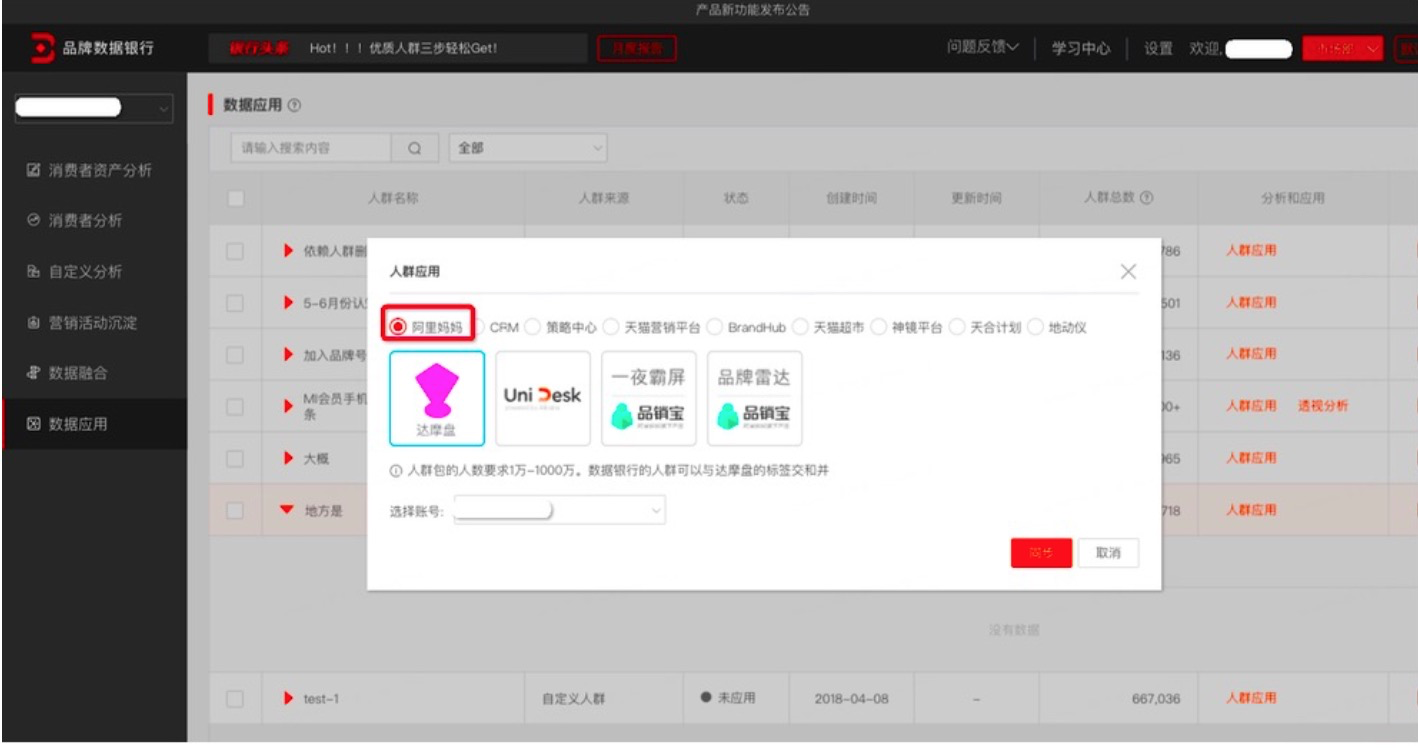Click the 产品新功能发布公告 announcement bar

pos(752,10)
